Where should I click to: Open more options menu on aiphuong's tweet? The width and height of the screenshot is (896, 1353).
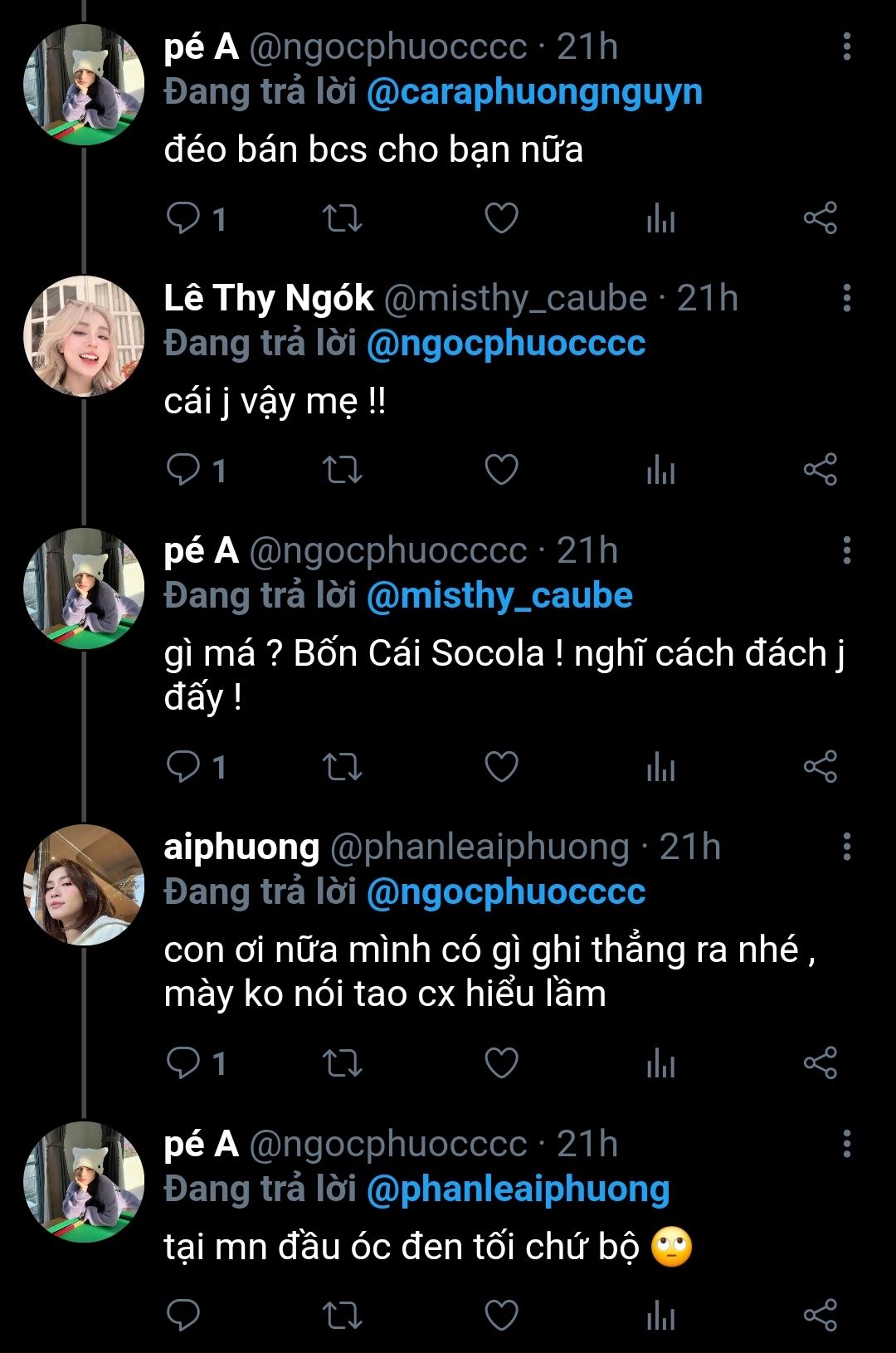846,847
